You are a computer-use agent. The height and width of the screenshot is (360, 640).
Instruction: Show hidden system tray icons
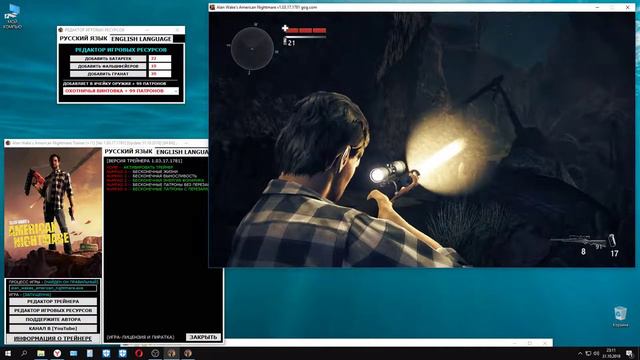coord(580,353)
